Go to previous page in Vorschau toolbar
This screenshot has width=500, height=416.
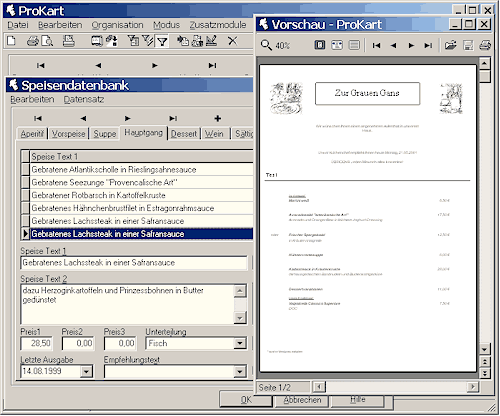tap(394, 45)
